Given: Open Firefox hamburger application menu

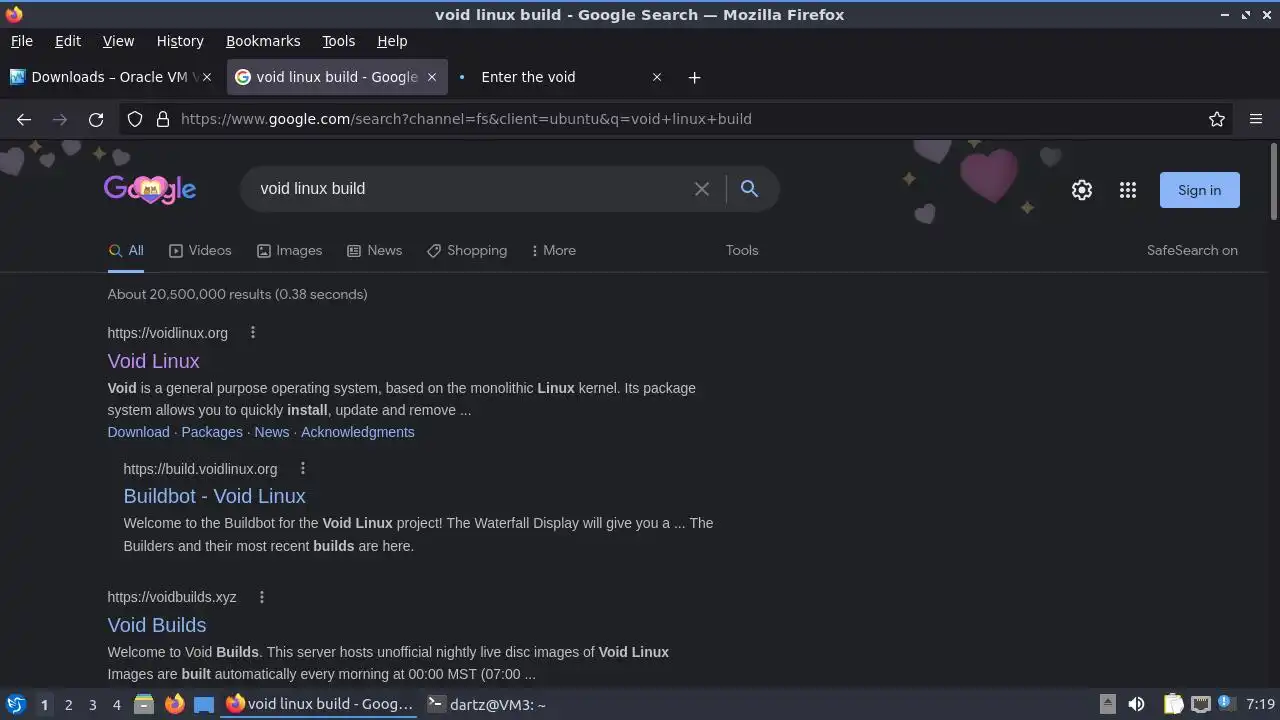Looking at the screenshot, I should (x=1256, y=119).
